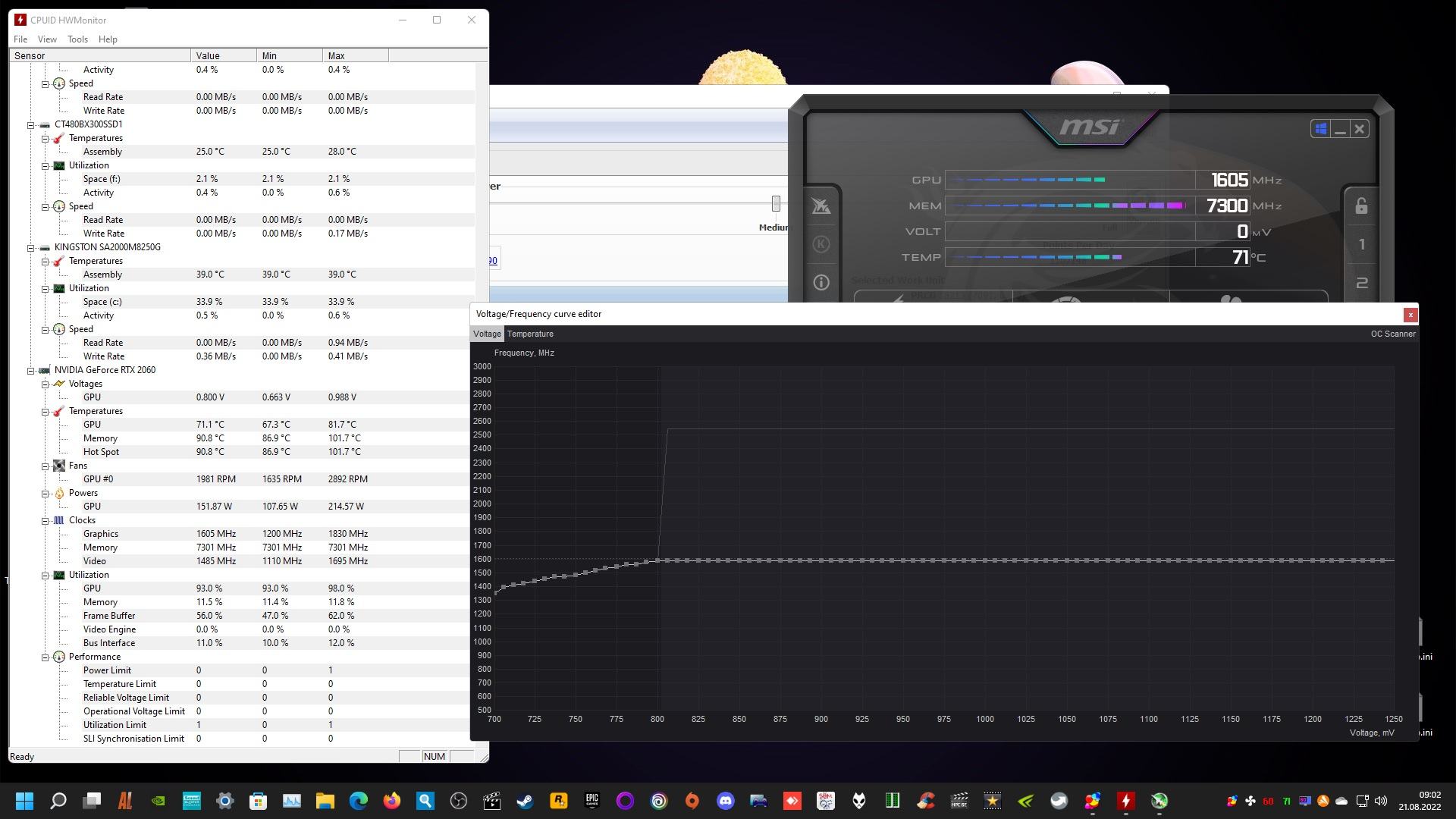1456x819 pixels.
Task: Open Discord from the taskbar
Action: tap(726, 801)
